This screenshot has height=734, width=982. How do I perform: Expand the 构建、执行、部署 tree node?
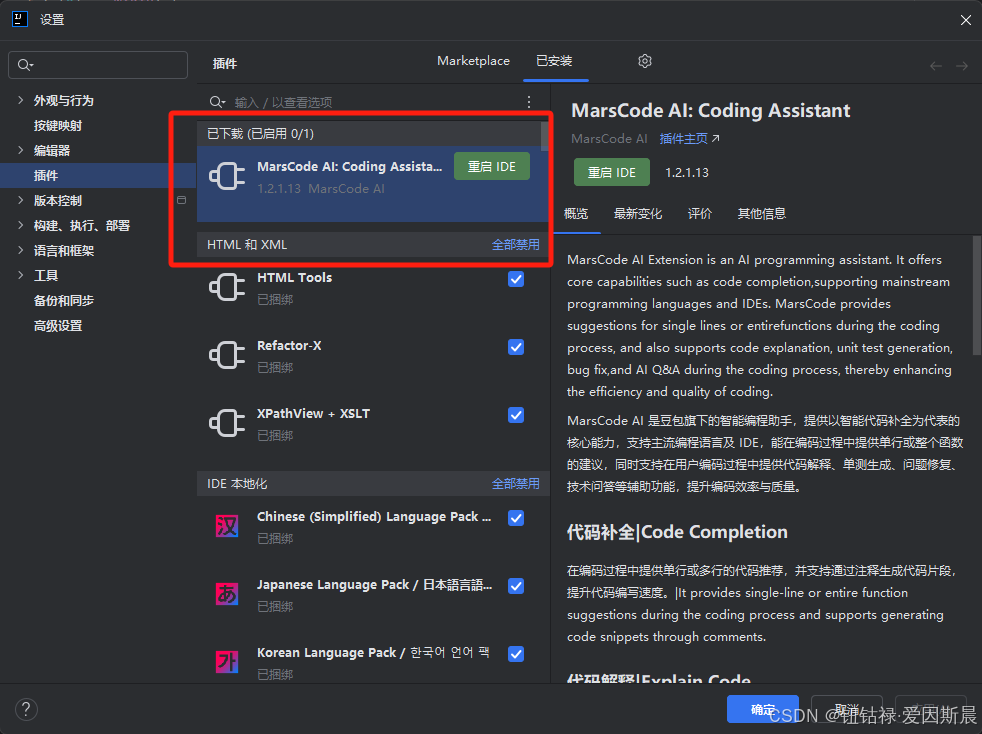pyautogui.click(x=21, y=225)
